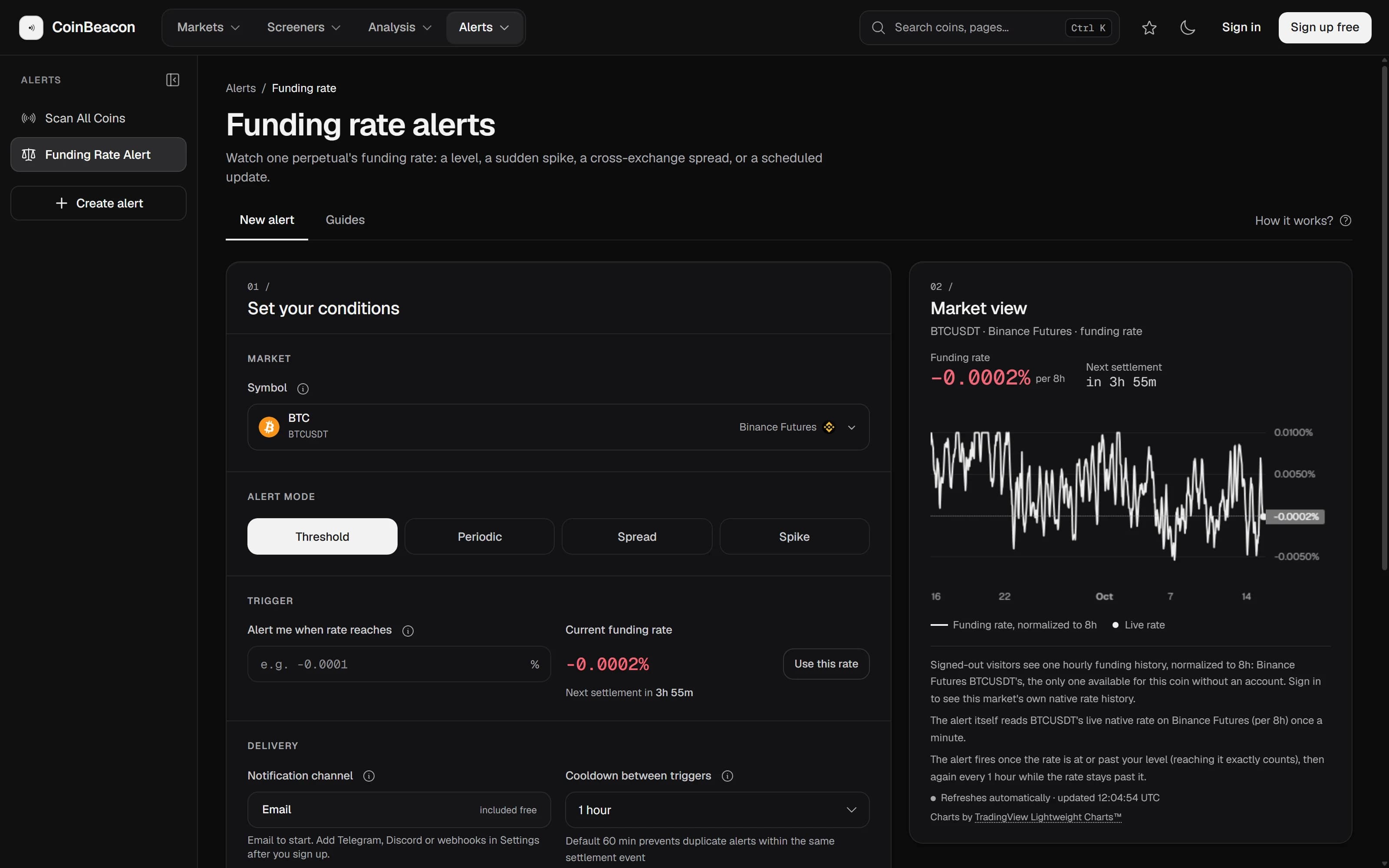
Task: Expand the Markets menu
Action: tap(208, 27)
